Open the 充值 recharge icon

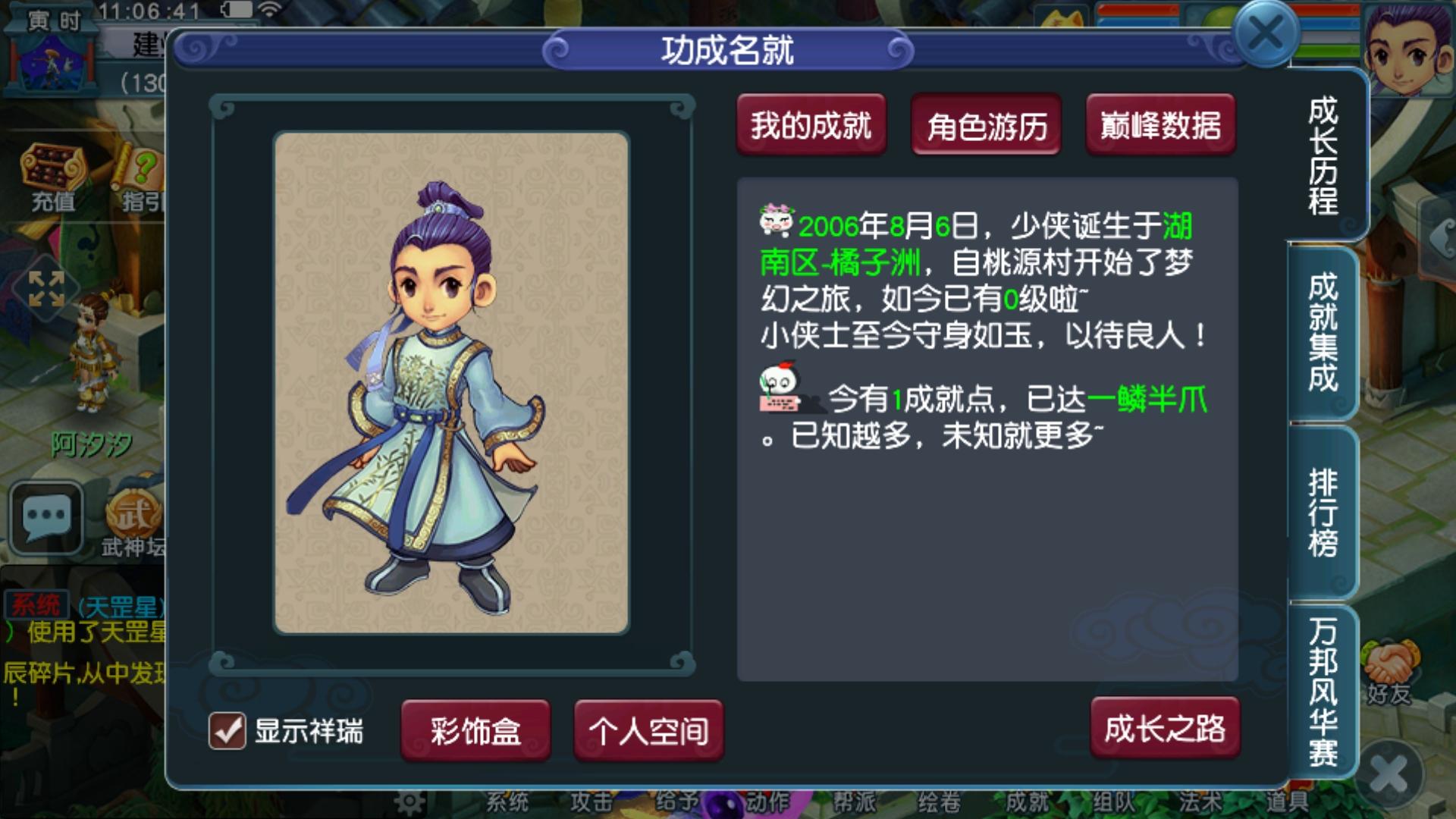coord(52,177)
